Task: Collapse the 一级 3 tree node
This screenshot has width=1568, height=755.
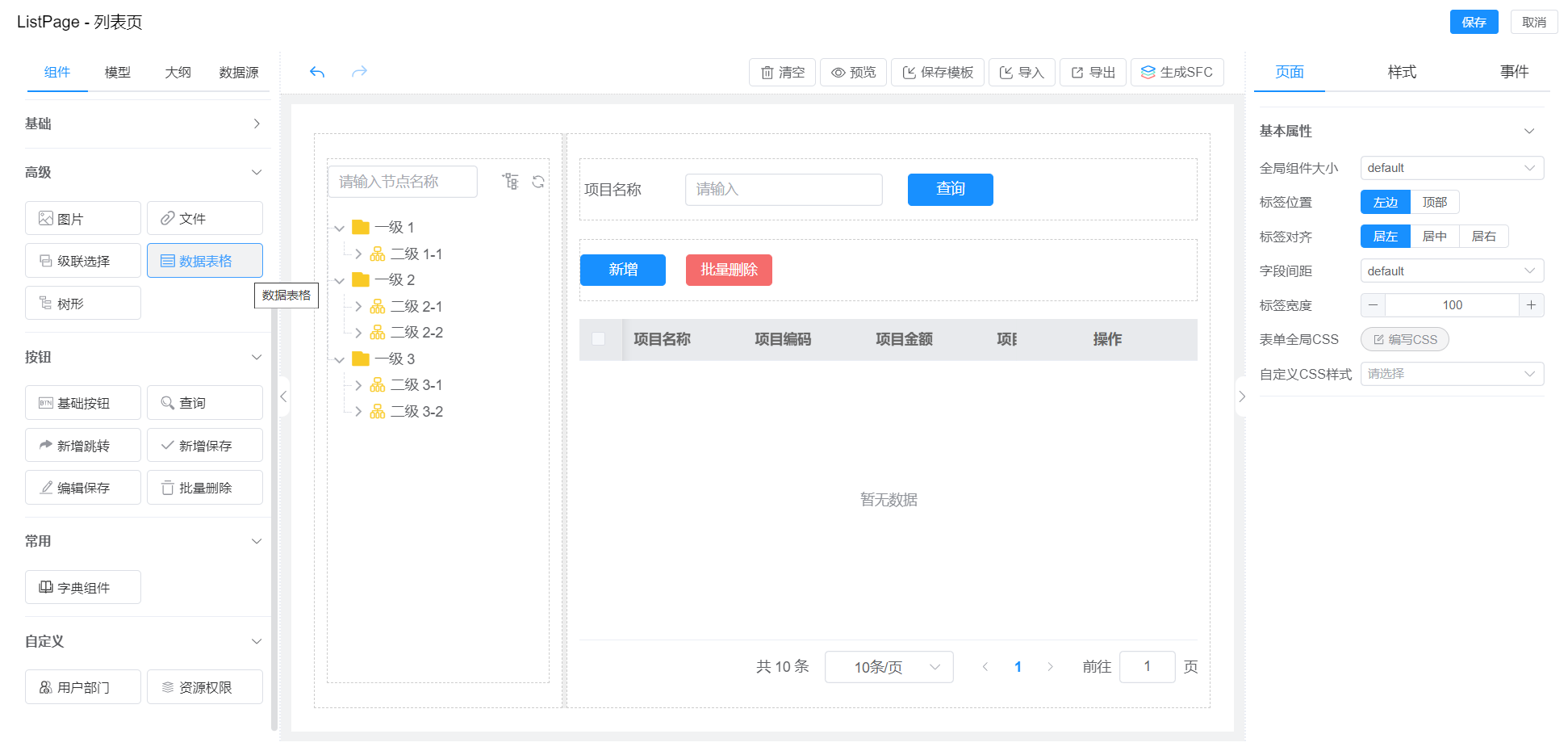Action: [x=340, y=359]
